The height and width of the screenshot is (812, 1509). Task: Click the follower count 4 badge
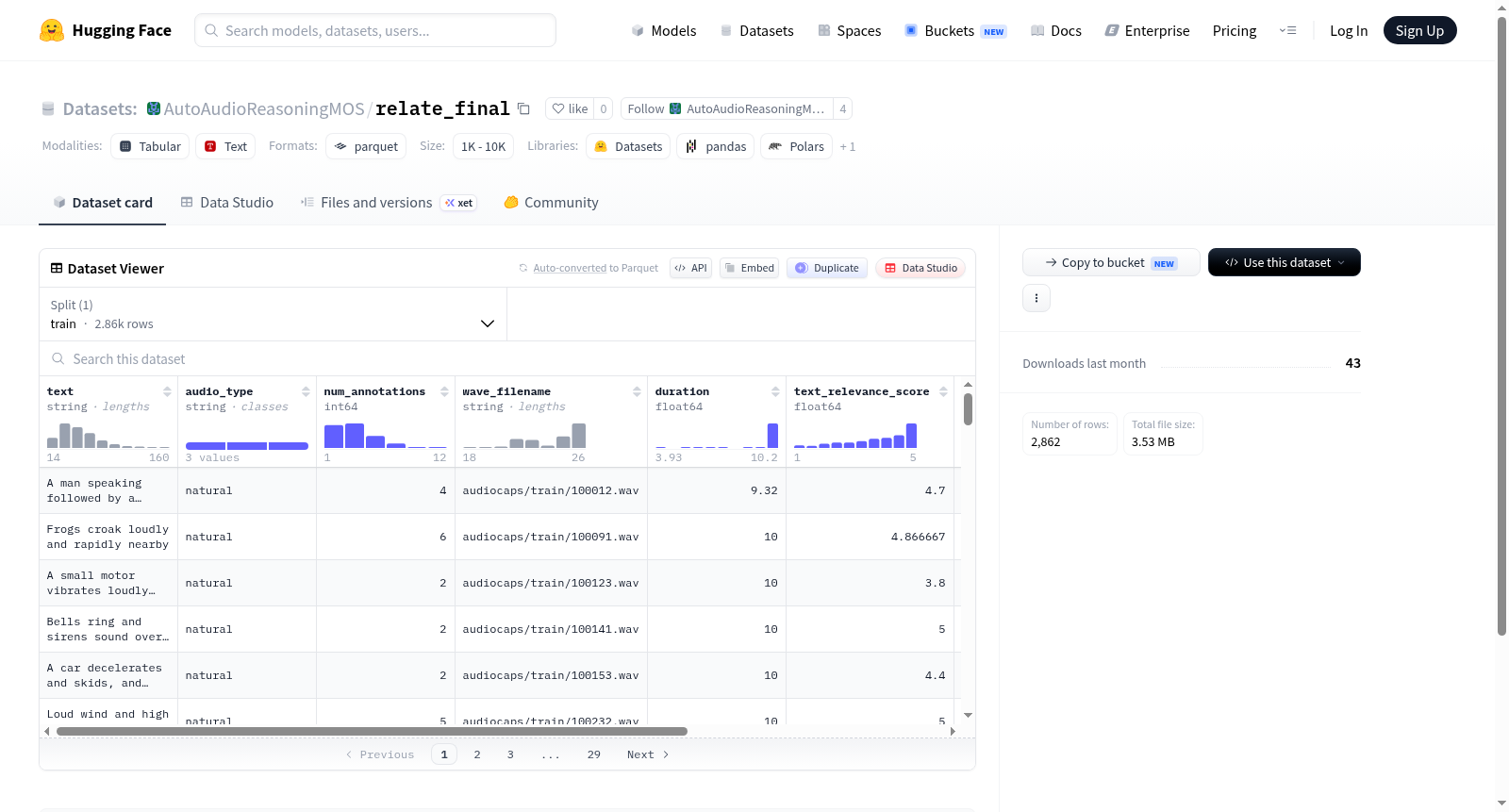[843, 108]
